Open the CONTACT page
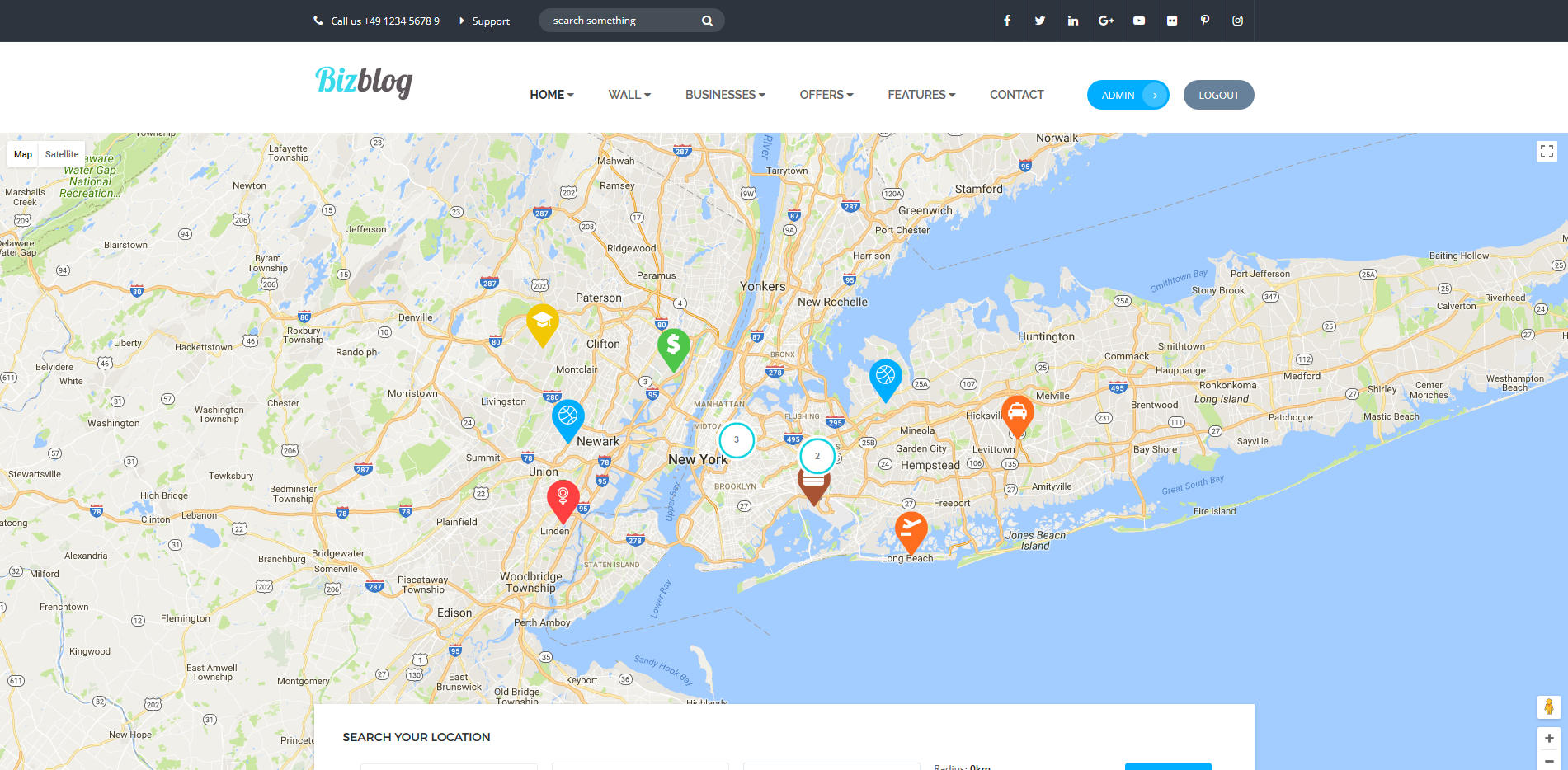Image resolution: width=1568 pixels, height=770 pixels. click(1016, 94)
